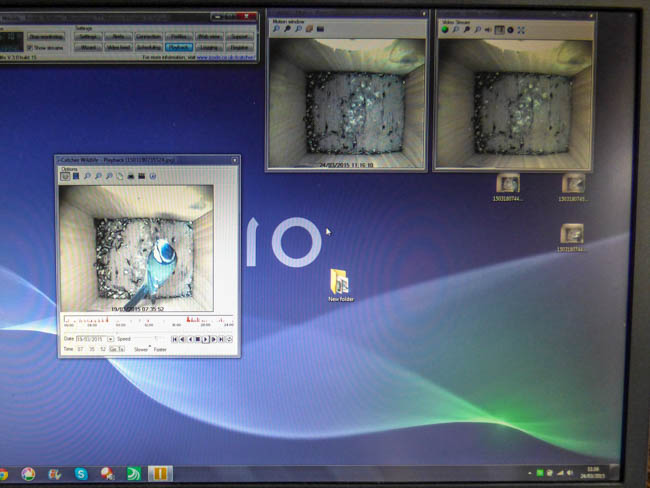Select the upper-right image thumbnail on the desktop

tap(573, 187)
